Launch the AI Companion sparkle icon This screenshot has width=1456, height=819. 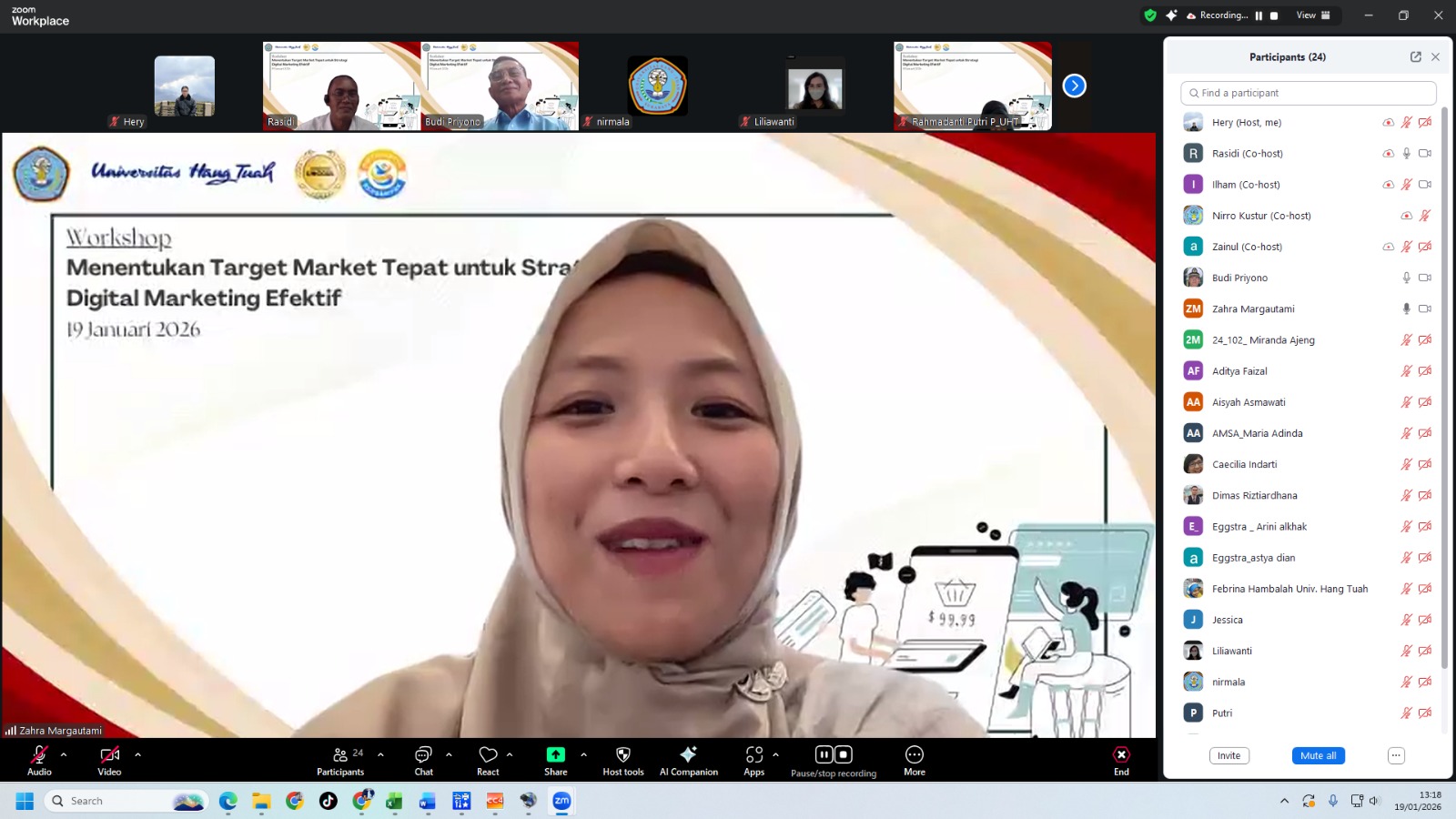[688, 755]
